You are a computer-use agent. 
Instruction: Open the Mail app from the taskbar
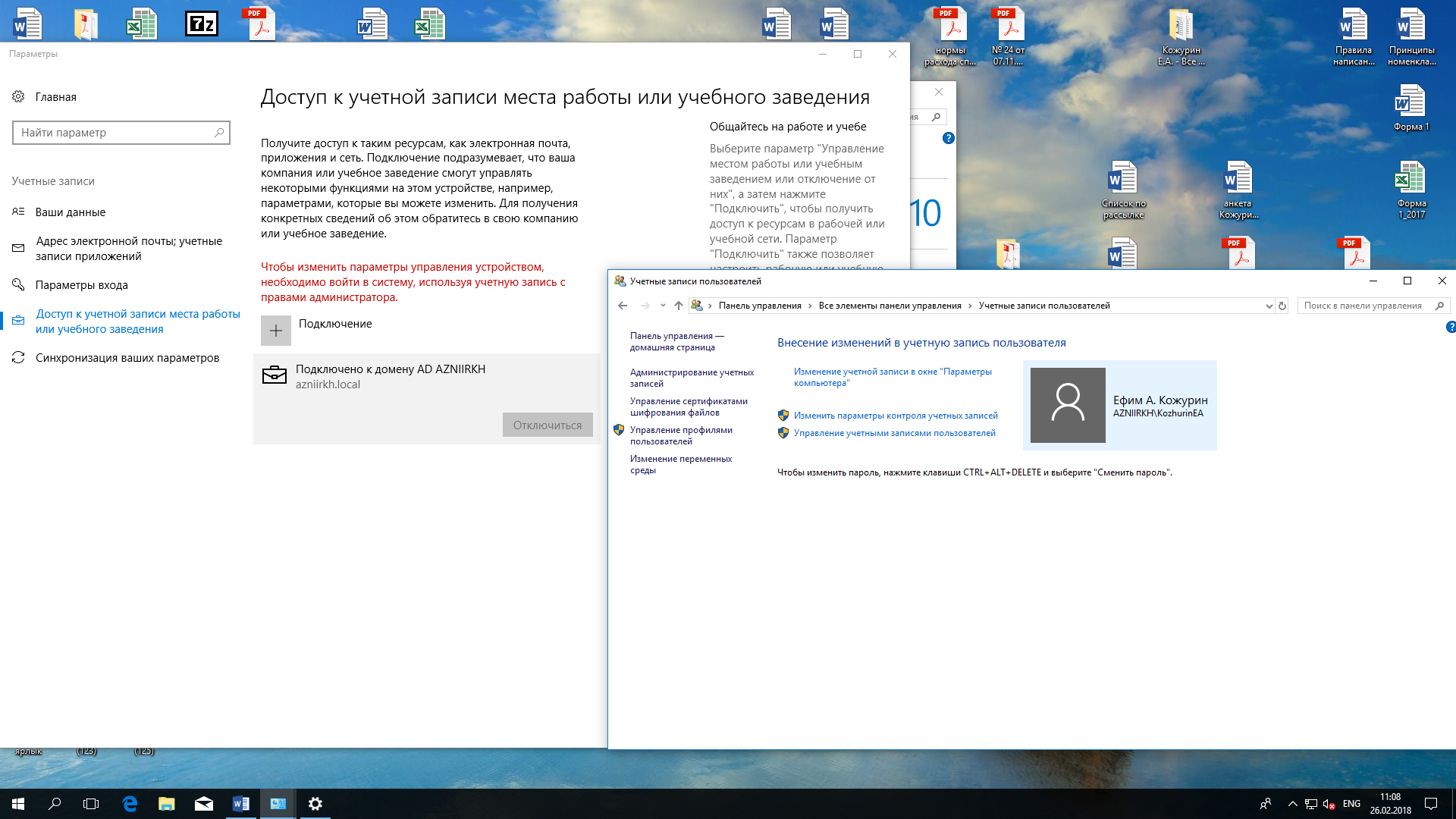click(203, 804)
